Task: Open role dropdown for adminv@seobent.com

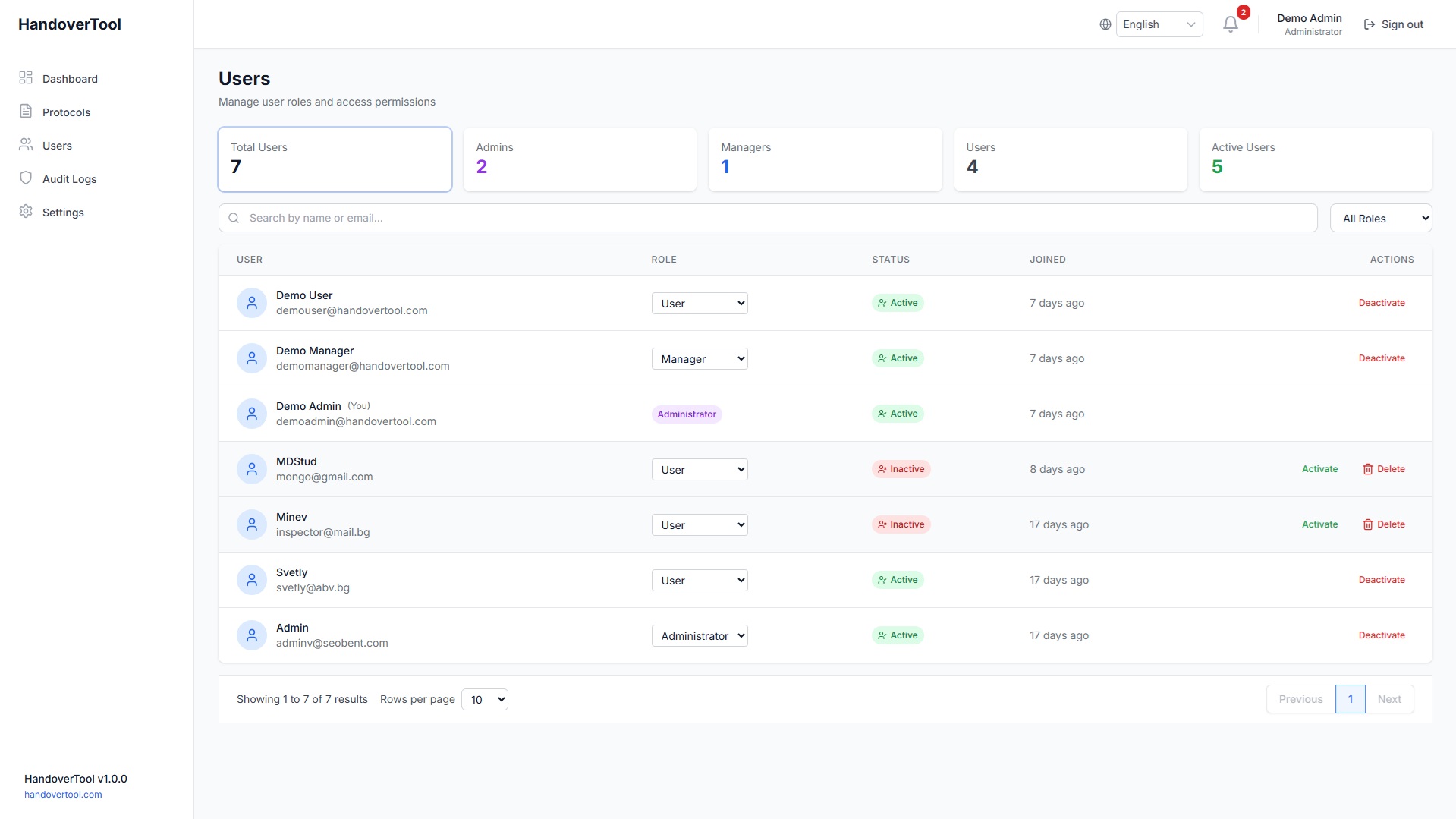Action: tap(700, 635)
